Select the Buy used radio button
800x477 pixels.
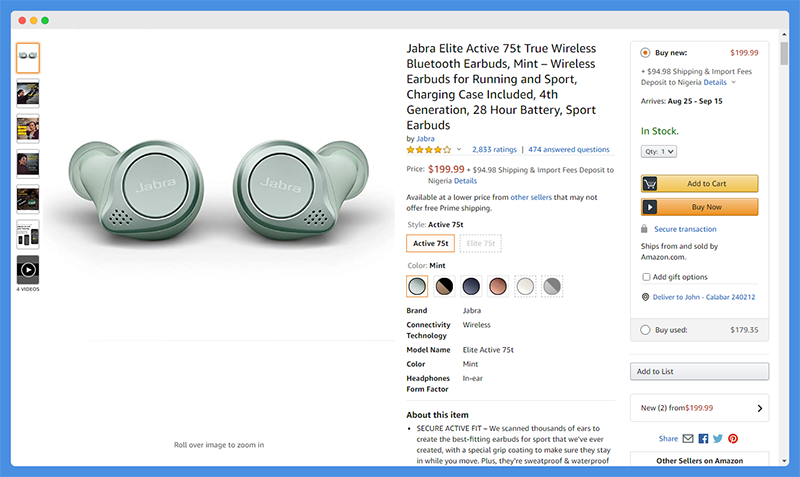point(645,330)
